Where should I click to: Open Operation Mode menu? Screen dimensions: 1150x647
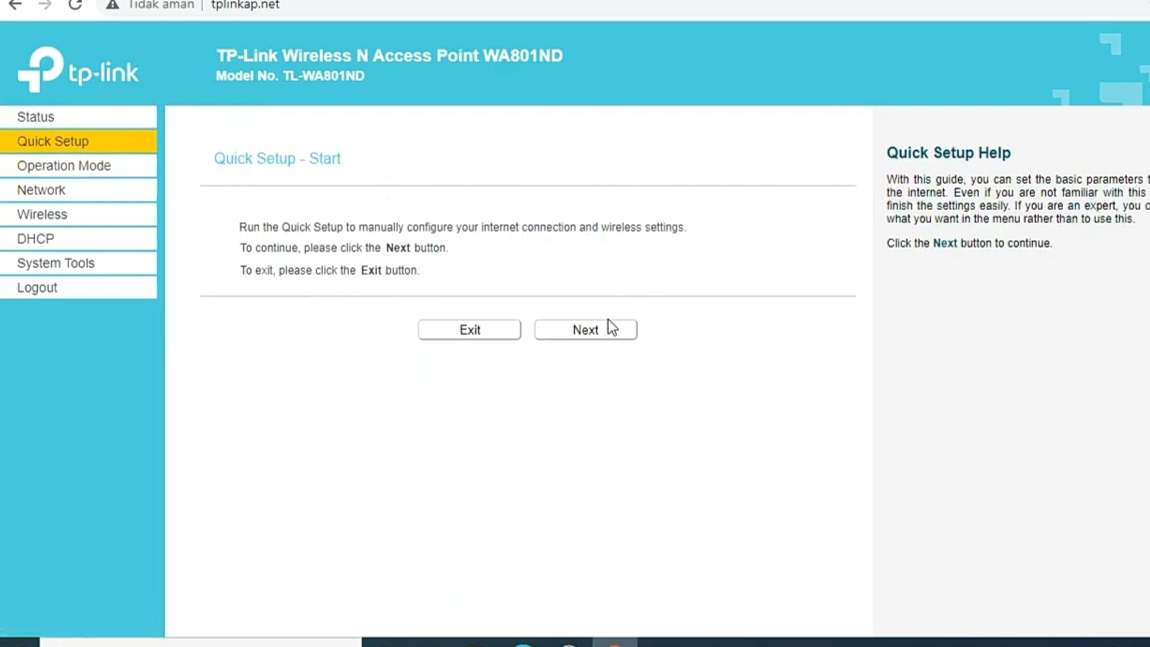tap(78, 166)
